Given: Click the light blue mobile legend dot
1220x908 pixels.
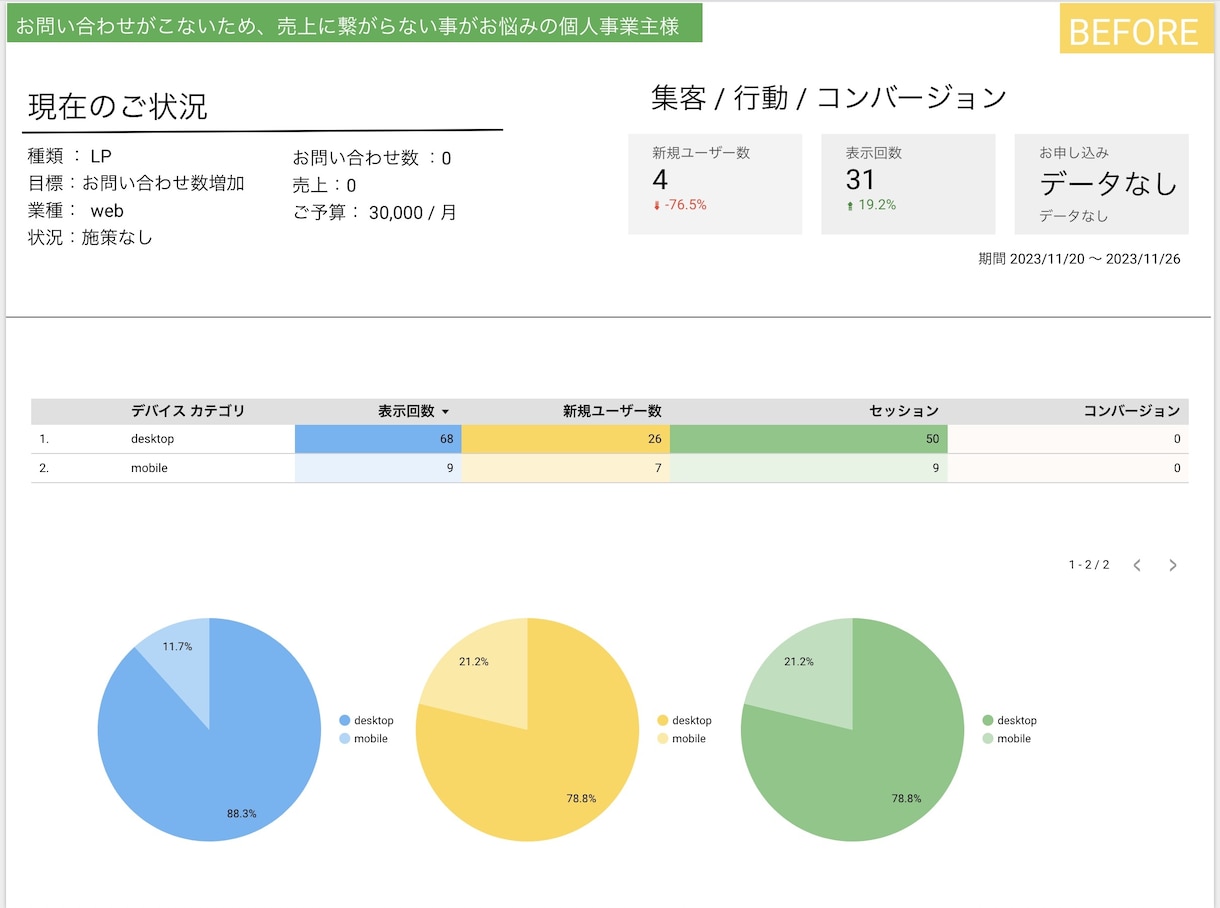Looking at the screenshot, I should click(345, 738).
